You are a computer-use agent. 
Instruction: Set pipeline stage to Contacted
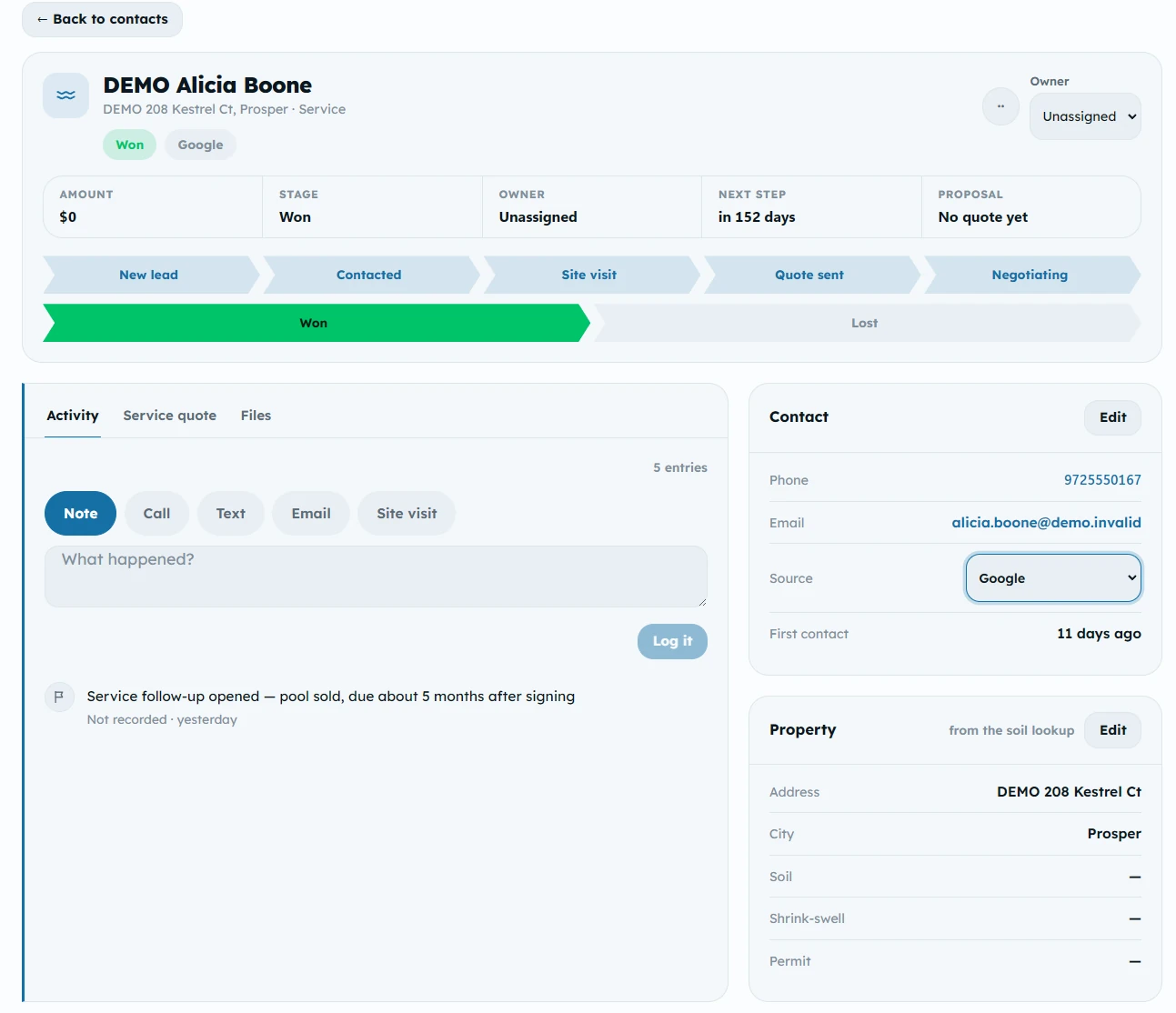click(x=369, y=275)
